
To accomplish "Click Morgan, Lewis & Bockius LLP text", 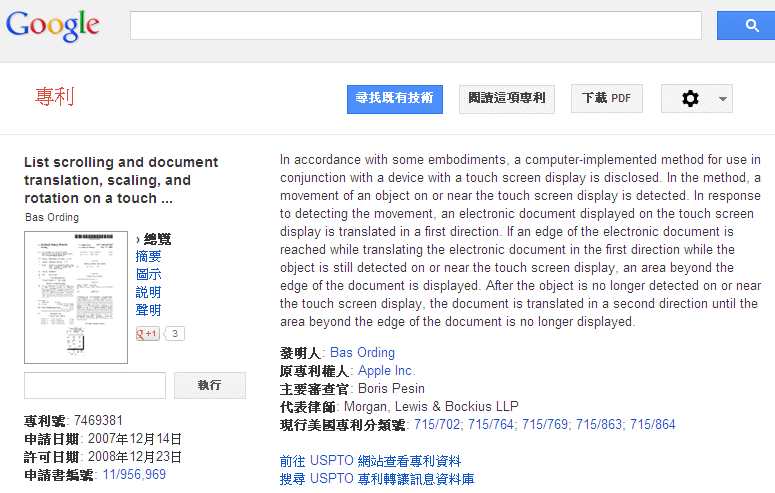I will pyautogui.click(x=431, y=406).
